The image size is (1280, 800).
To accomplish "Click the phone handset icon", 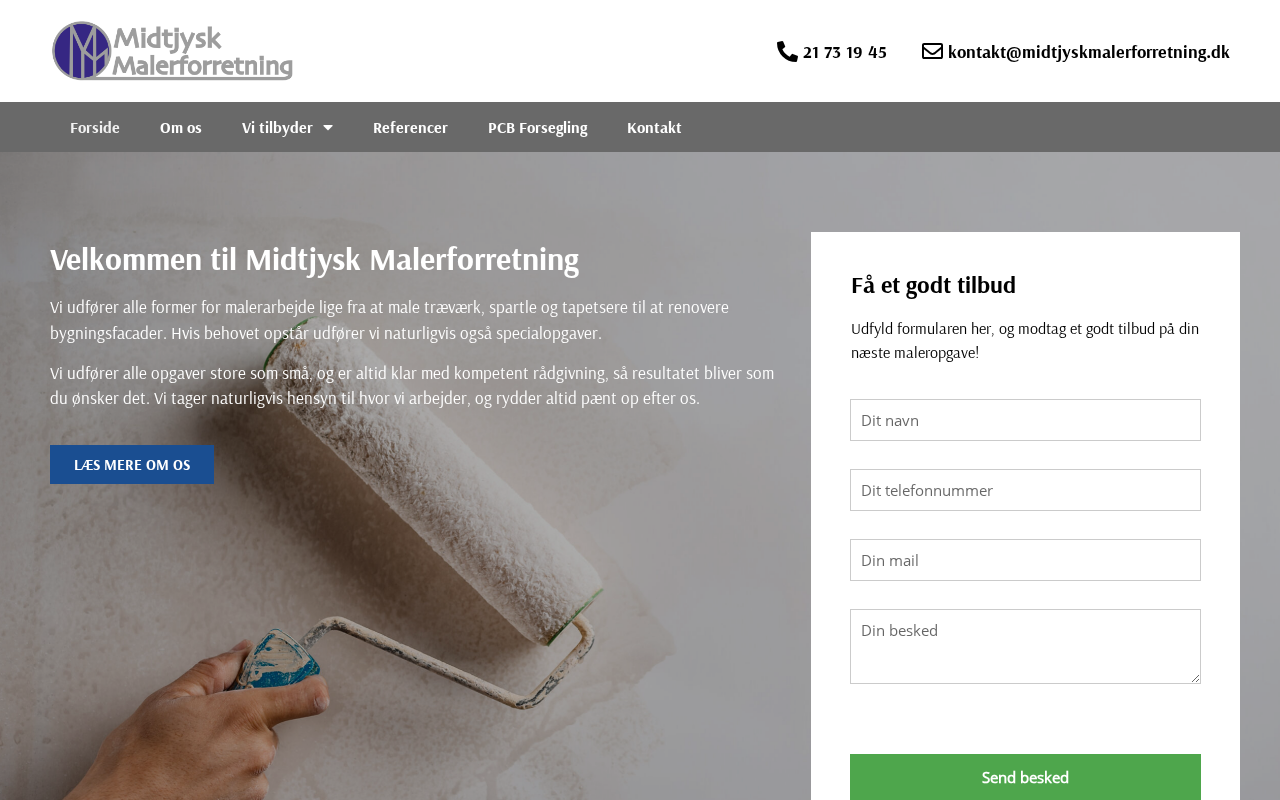I will (787, 51).
